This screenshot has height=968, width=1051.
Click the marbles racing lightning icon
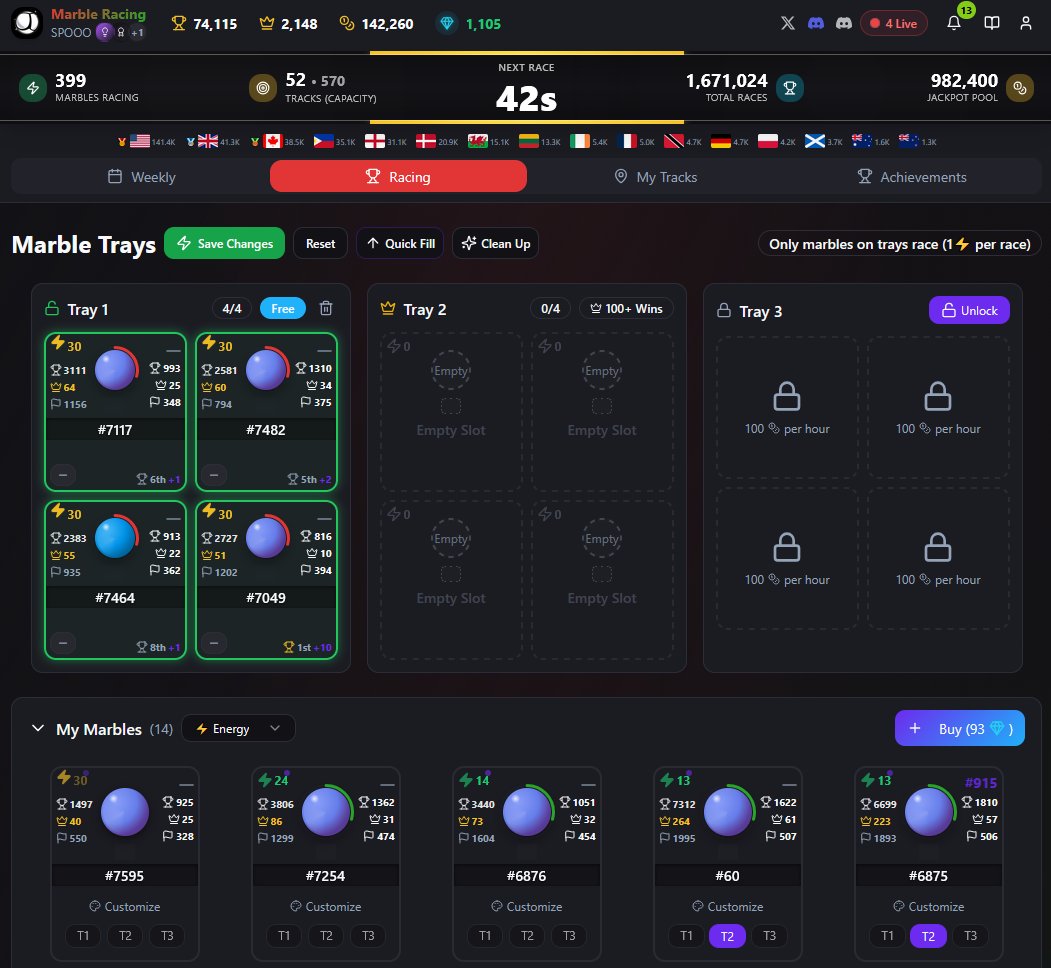[33, 88]
